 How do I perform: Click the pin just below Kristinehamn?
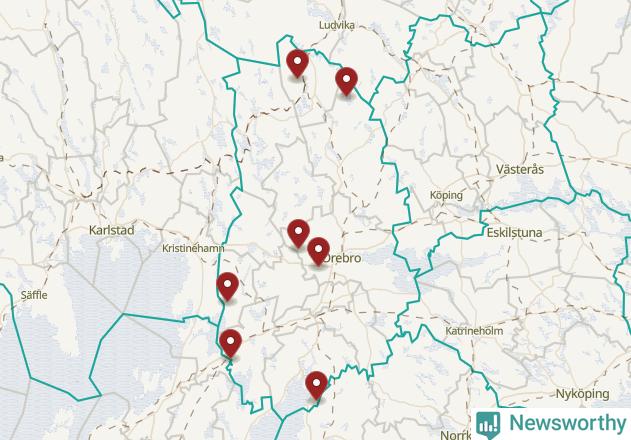pyautogui.click(x=227, y=286)
